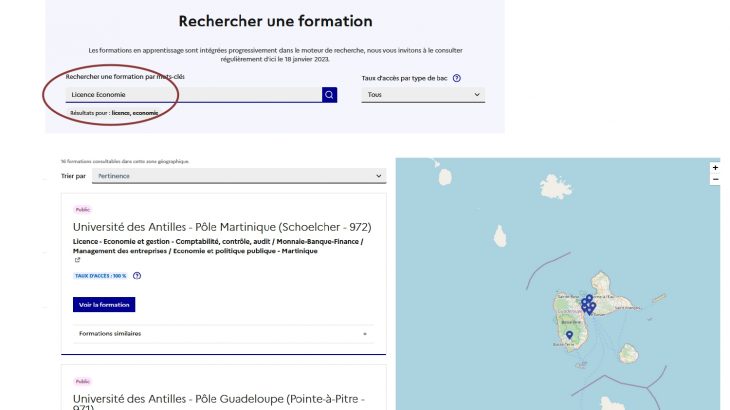The width and height of the screenshot is (730, 410).
Task: Click the 'Public' tag on the Guadeloupe card
Action: tap(81, 381)
